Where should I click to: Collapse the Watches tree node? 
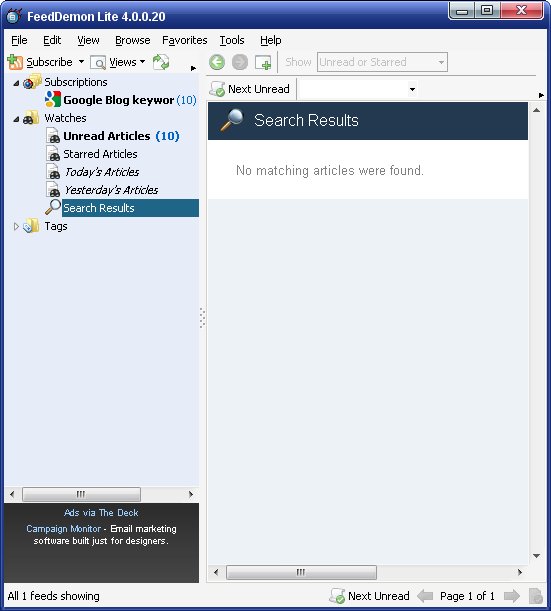click(16, 119)
